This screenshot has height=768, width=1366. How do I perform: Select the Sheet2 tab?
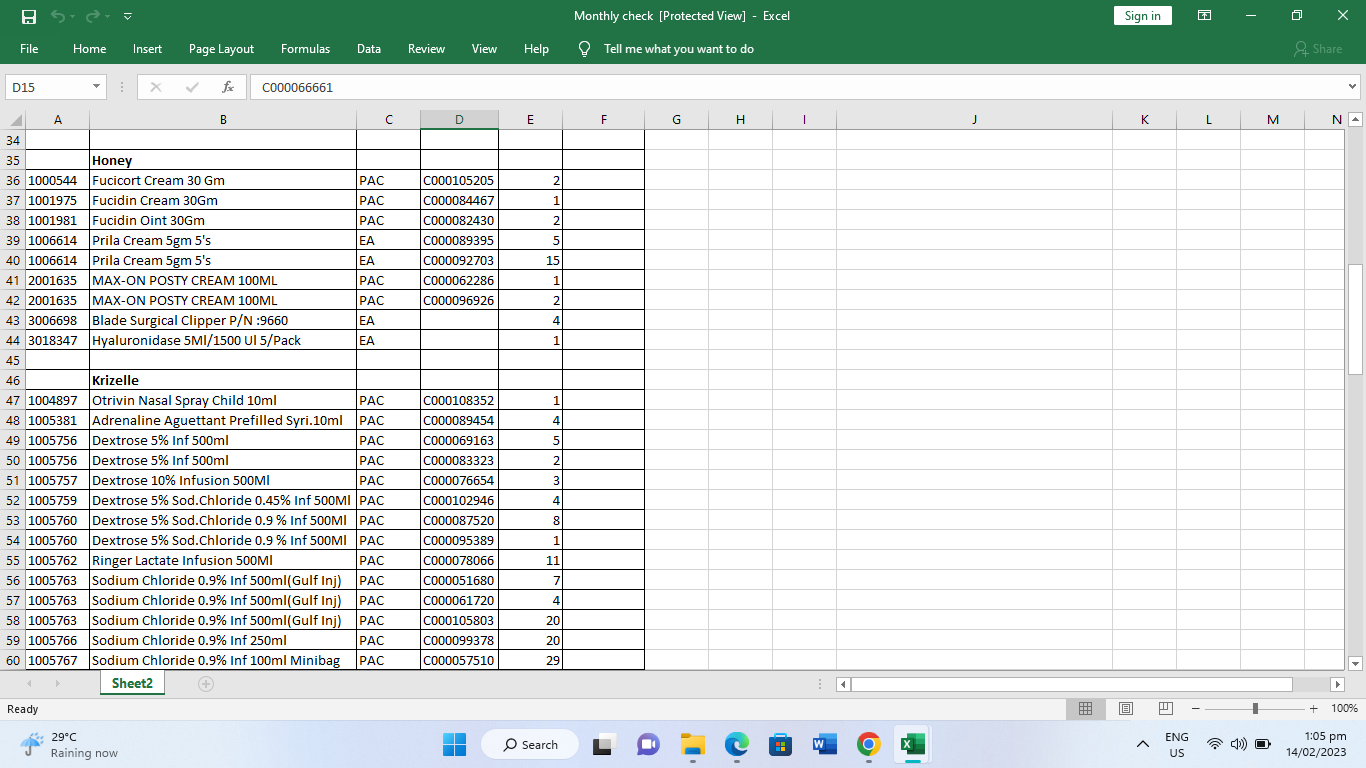[x=132, y=683]
